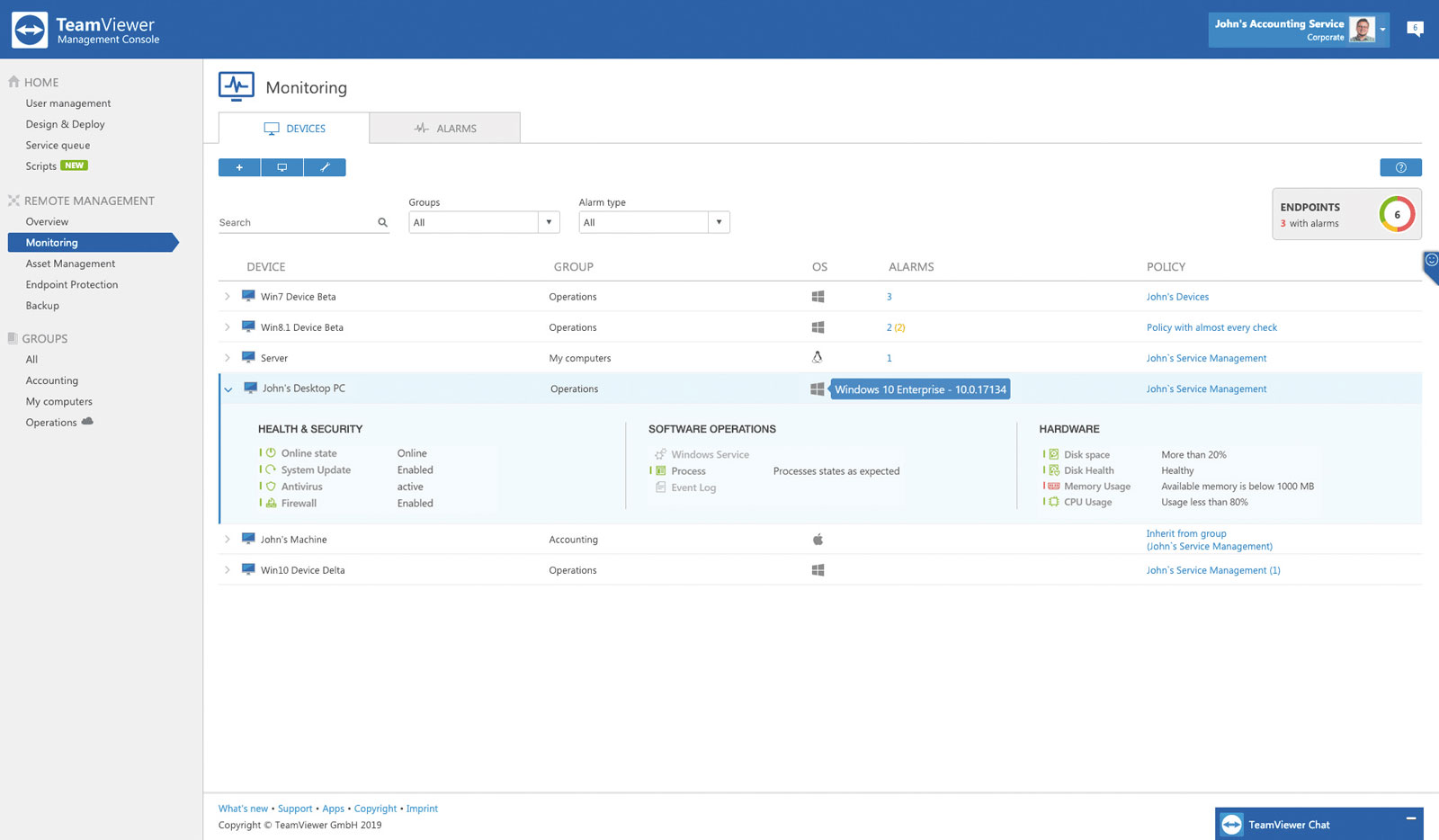
Task: Click the TeamViewer logo icon
Action: 30,30
